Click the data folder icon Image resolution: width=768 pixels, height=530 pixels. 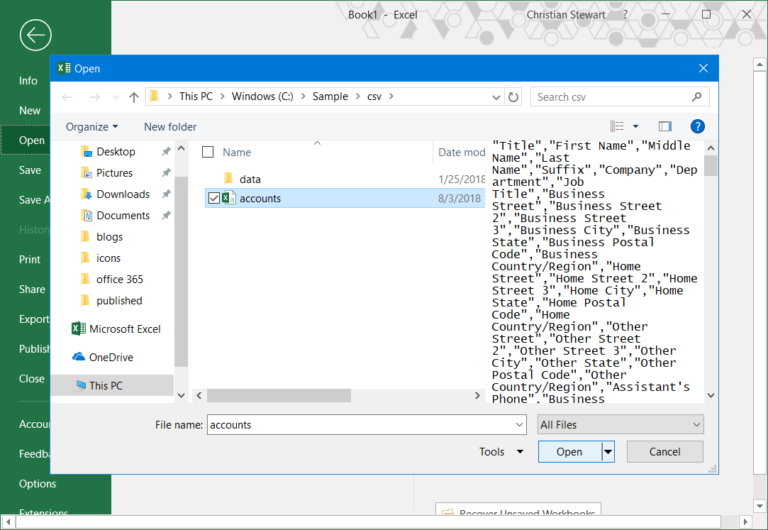tap(228, 178)
